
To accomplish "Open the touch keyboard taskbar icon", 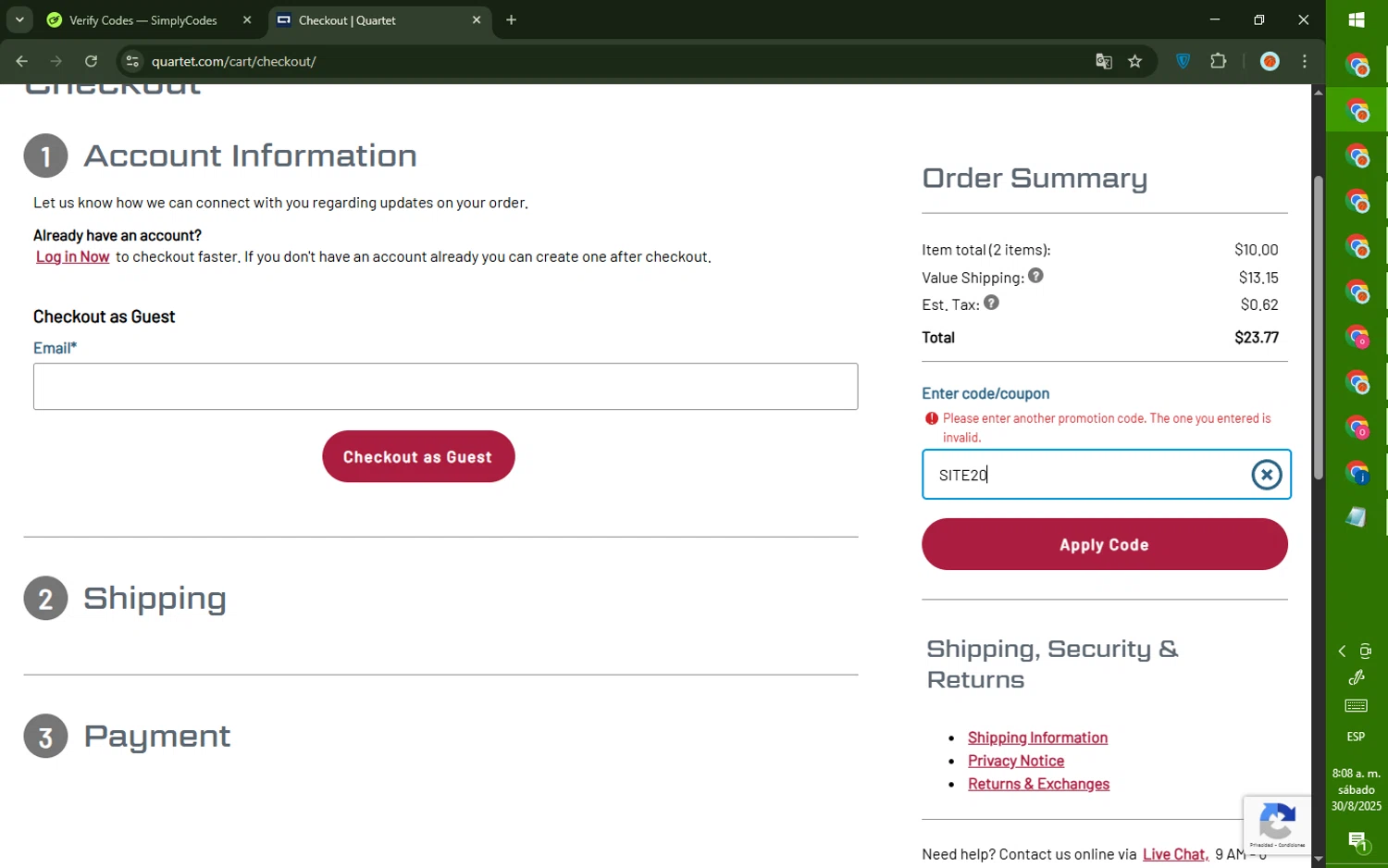I will tap(1357, 706).
